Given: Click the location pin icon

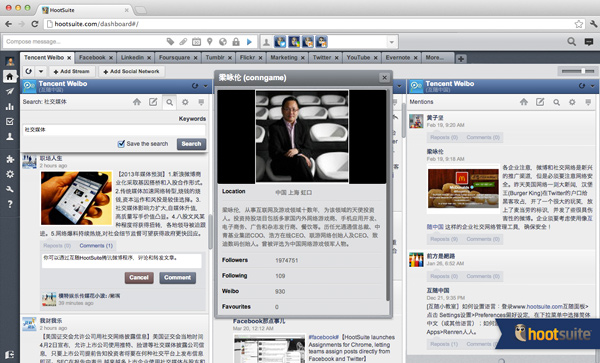Looking at the screenshot, I should point(210,42).
